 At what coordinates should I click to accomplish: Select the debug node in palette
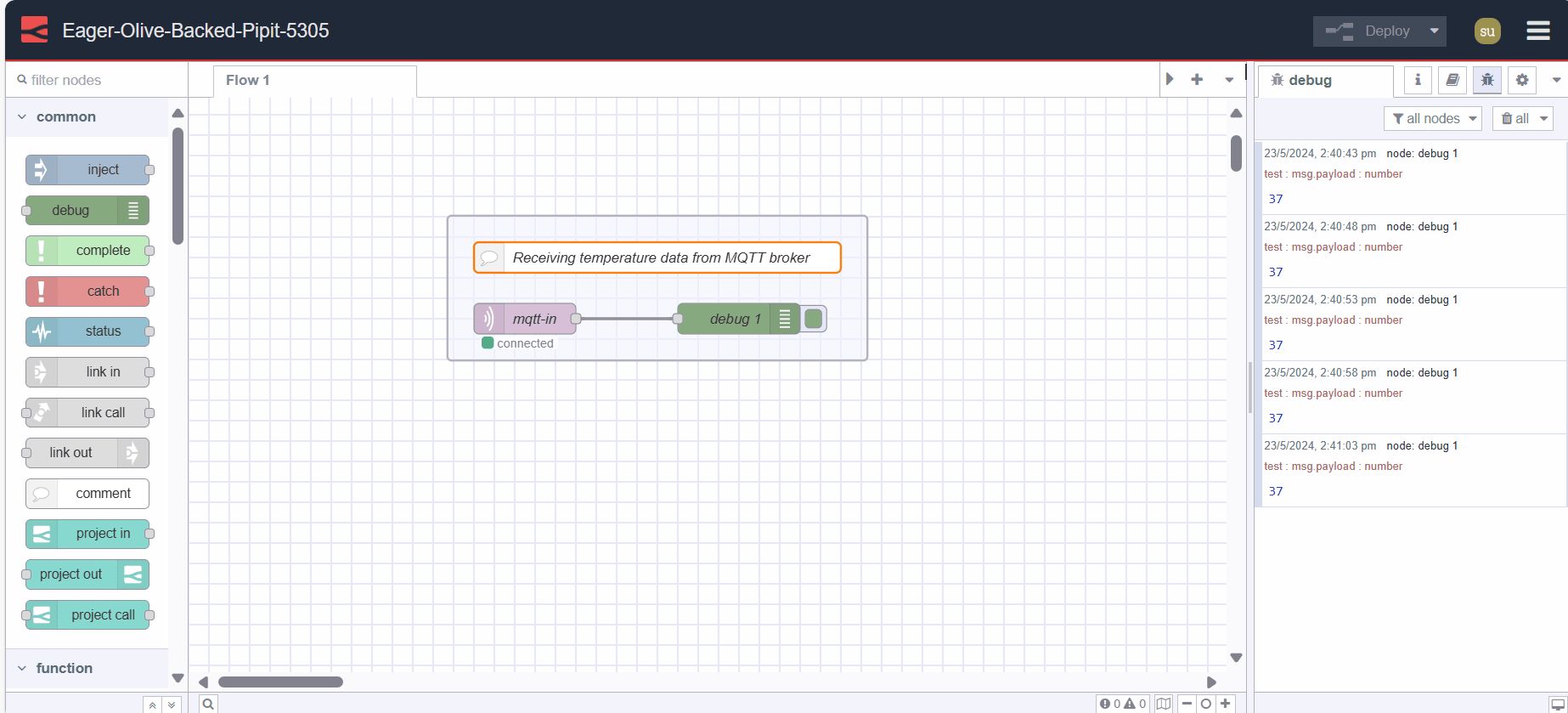click(87, 210)
